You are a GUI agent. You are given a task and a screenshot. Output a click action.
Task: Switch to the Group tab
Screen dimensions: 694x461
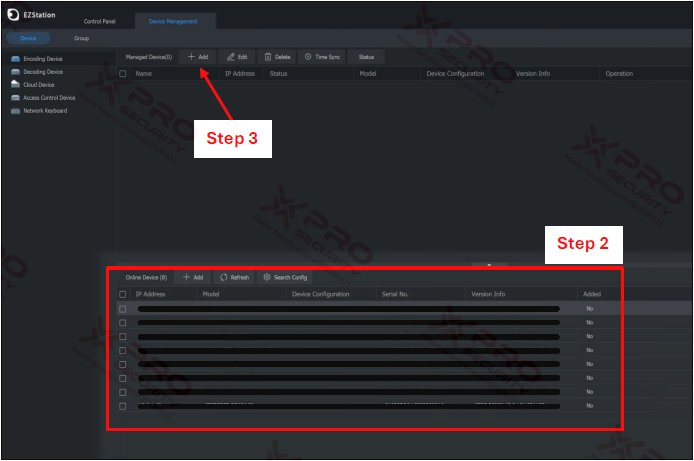click(x=81, y=38)
